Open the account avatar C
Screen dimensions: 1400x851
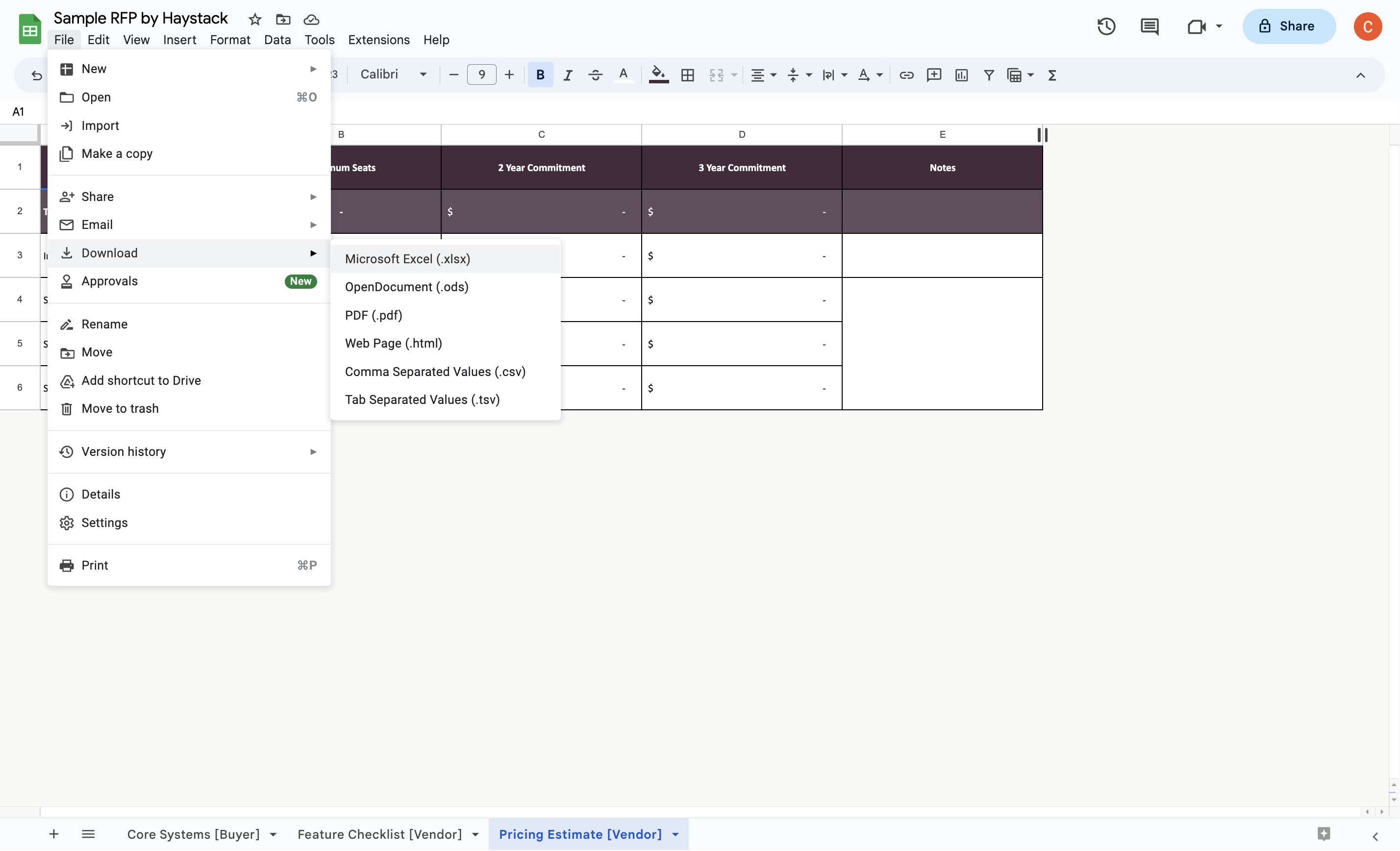1367,26
